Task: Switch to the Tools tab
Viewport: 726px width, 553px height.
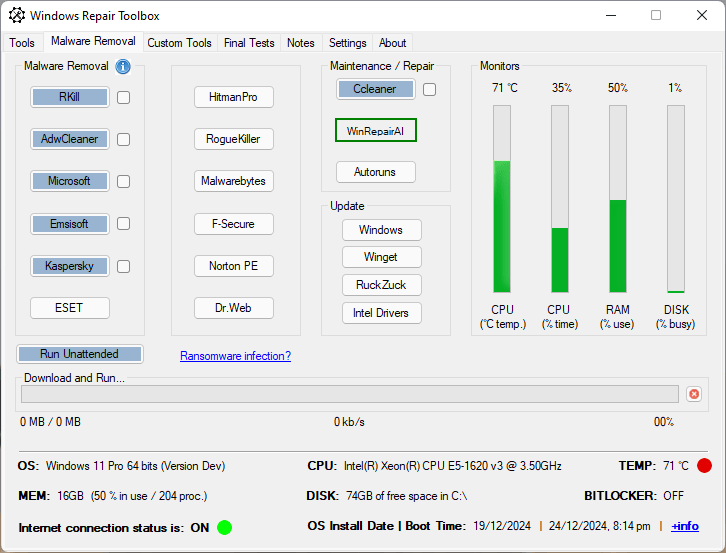Action: point(22,43)
